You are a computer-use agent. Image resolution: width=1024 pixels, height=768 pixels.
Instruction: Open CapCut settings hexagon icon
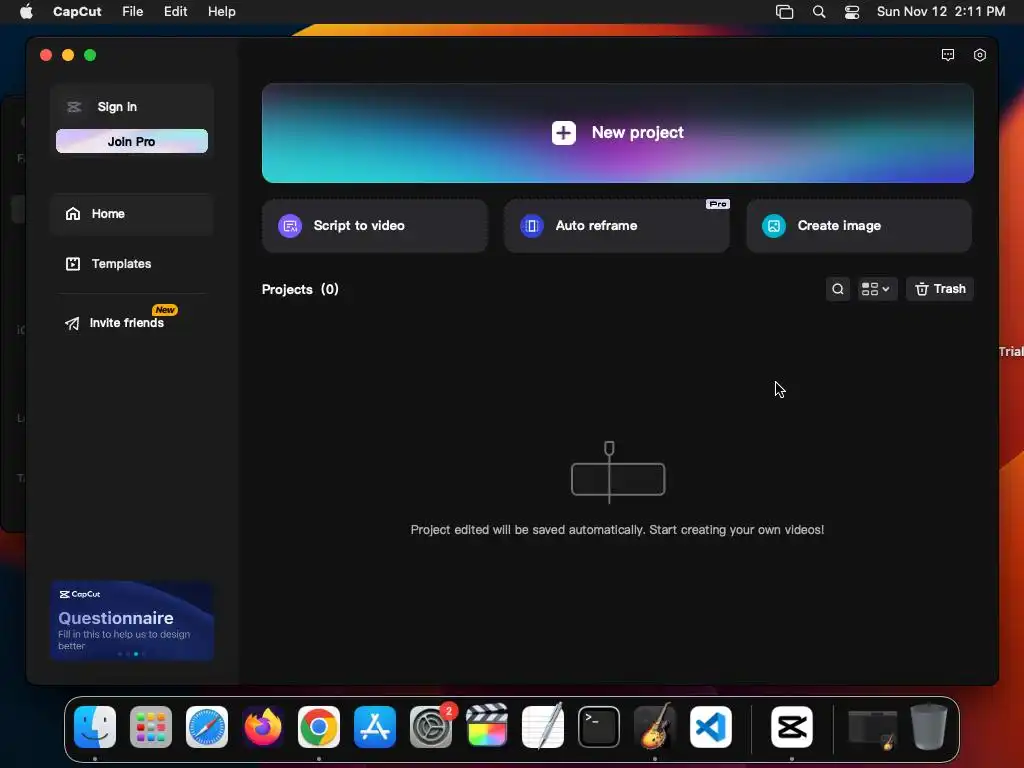(x=980, y=55)
